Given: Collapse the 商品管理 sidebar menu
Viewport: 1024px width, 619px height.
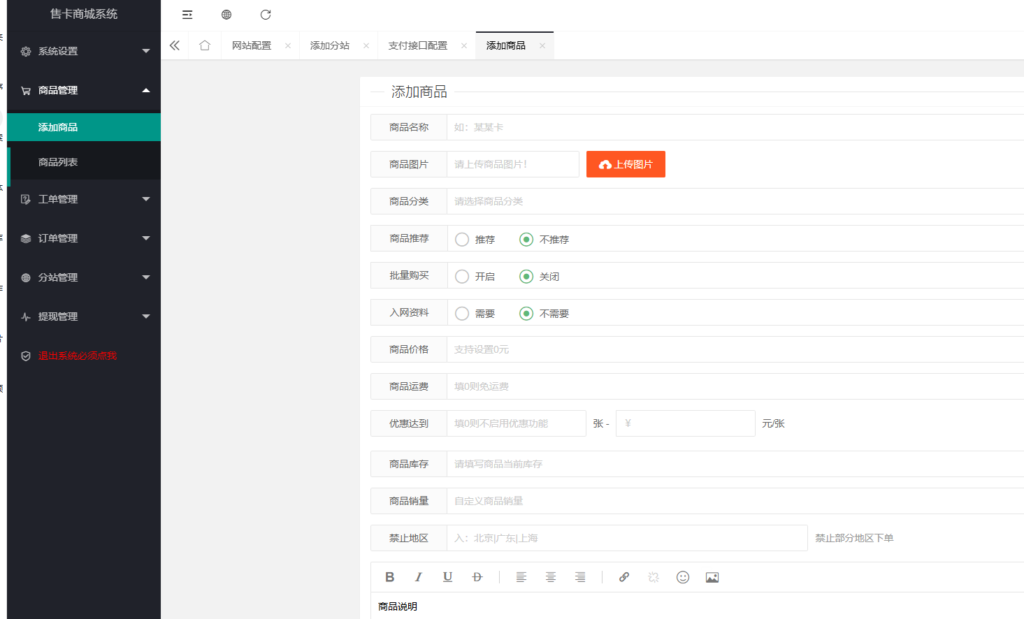Looking at the screenshot, I should point(83,90).
